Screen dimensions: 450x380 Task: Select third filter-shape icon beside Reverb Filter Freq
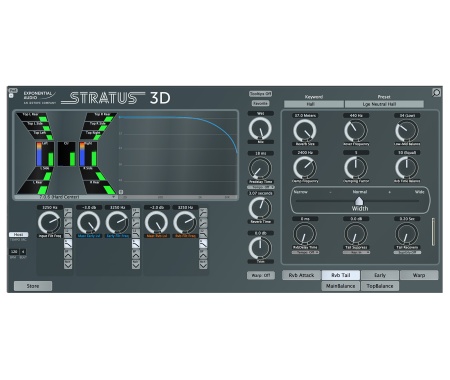click(x=203, y=233)
